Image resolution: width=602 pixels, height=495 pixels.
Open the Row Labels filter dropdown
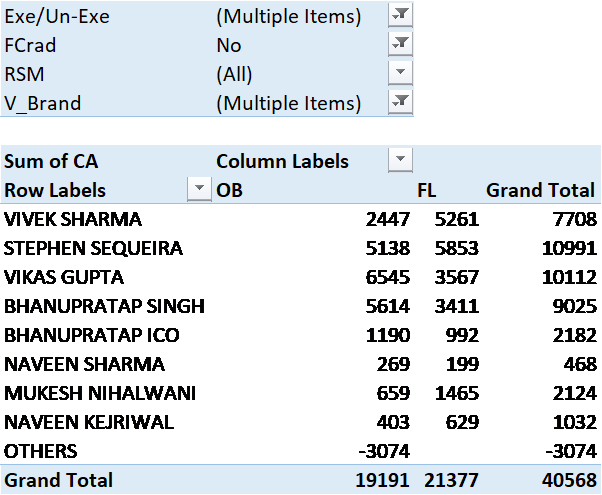pos(200,190)
